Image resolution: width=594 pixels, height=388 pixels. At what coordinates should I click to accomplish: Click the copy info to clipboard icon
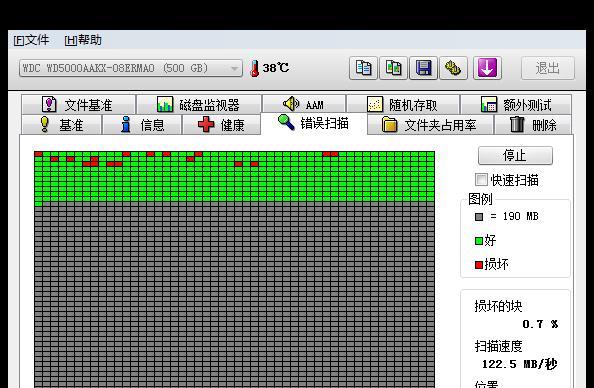click(x=363, y=68)
